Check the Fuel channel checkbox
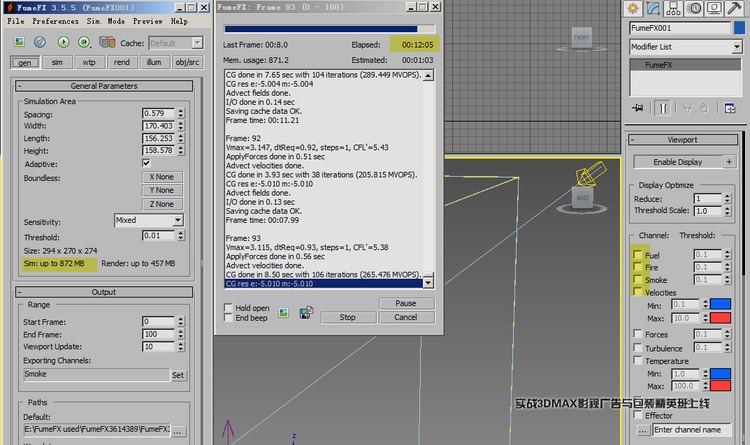This screenshot has width=750, height=445. (637, 254)
